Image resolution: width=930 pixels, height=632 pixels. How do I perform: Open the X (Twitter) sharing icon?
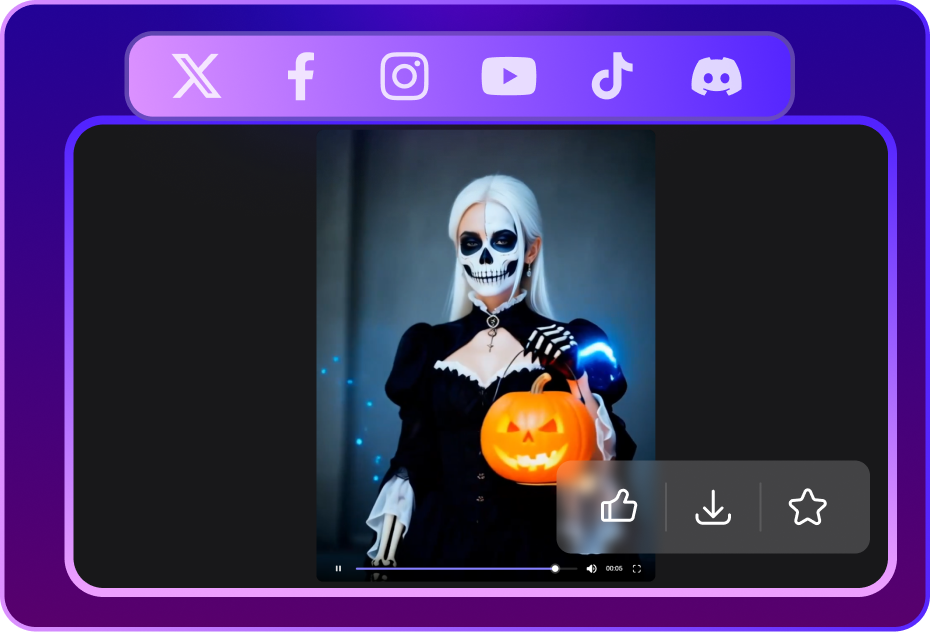point(196,75)
